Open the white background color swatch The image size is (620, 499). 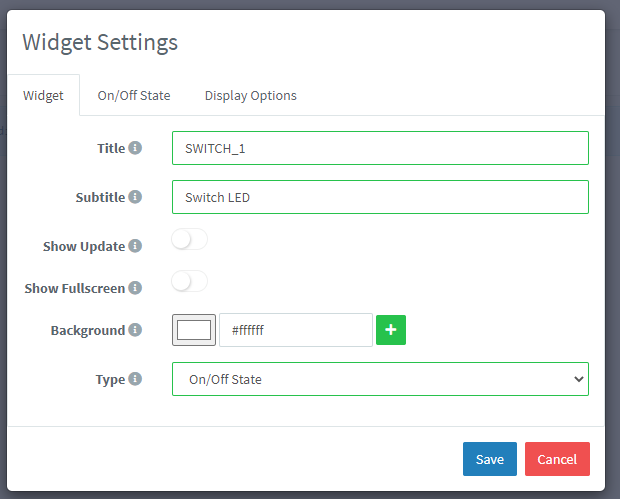click(194, 330)
